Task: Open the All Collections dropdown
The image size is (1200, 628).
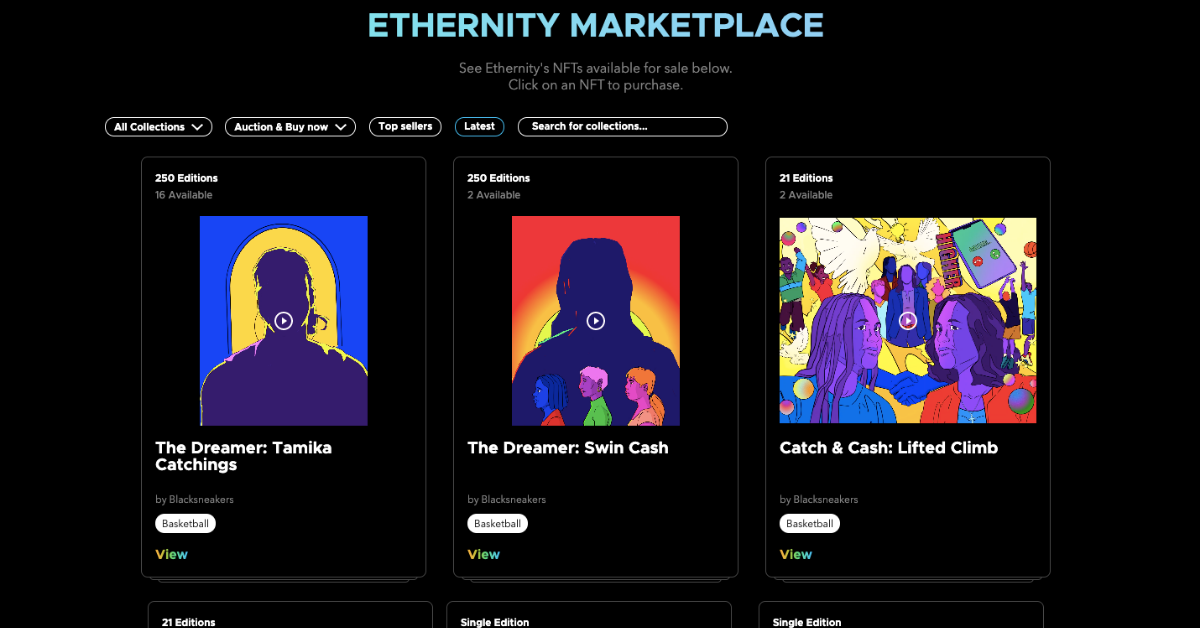Action: (x=158, y=126)
